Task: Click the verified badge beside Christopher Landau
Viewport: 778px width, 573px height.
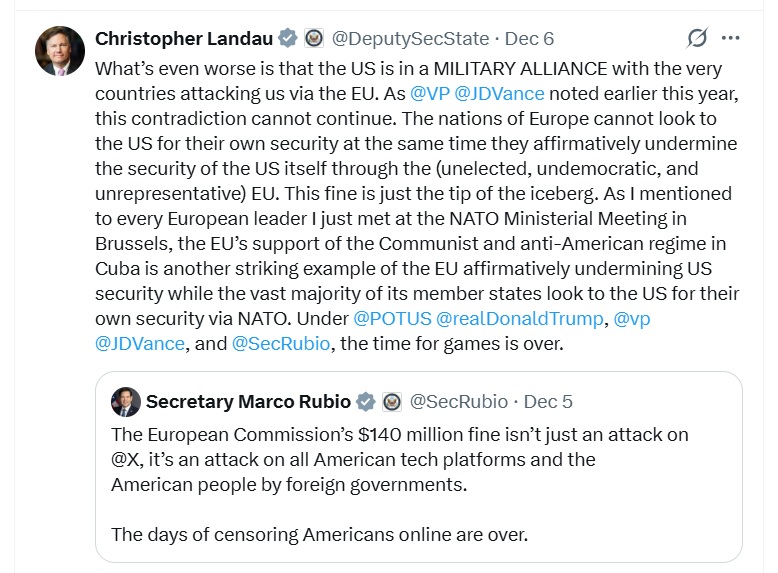Action: [x=287, y=39]
